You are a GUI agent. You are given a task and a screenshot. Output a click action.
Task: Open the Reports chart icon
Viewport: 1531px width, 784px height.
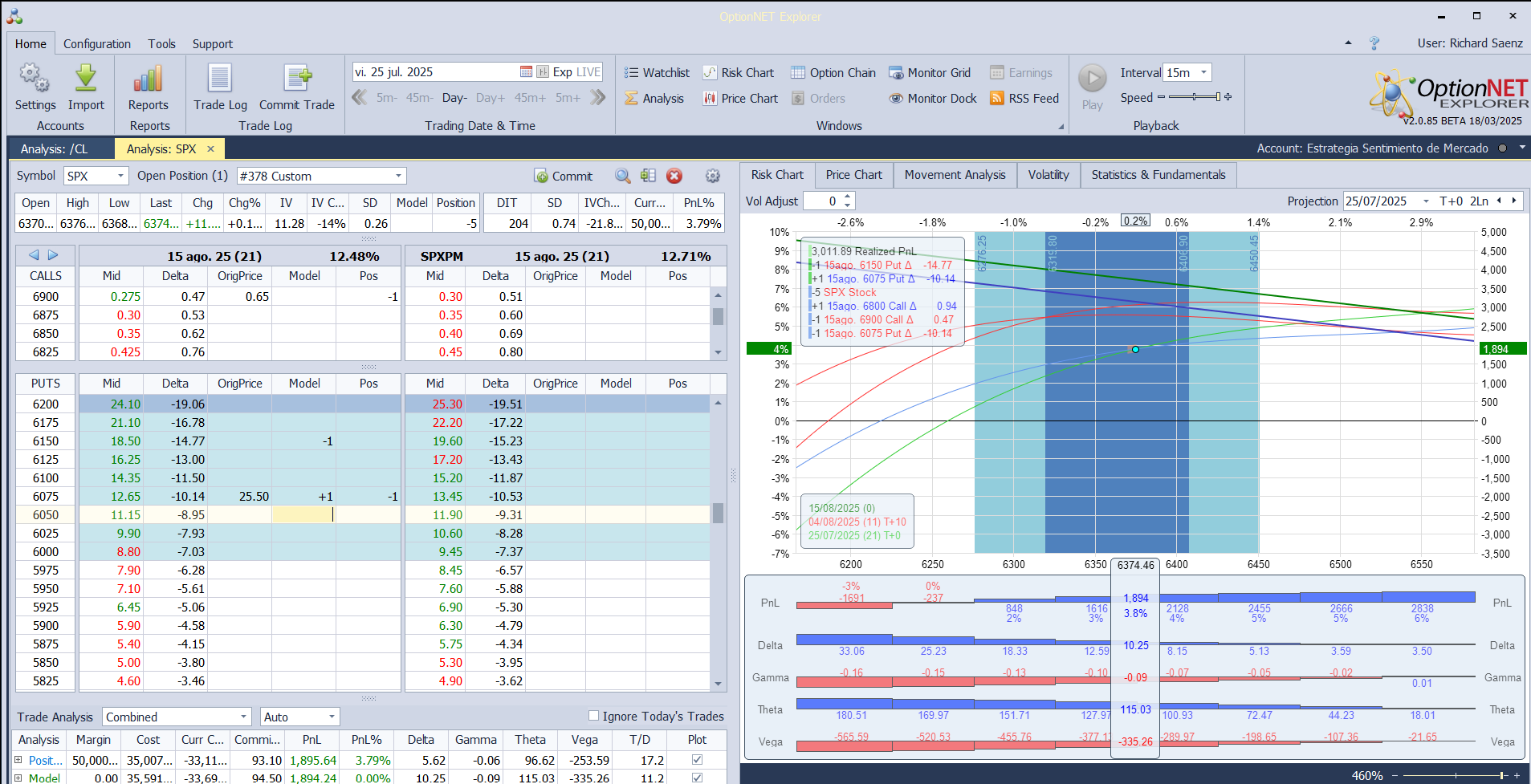(148, 79)
